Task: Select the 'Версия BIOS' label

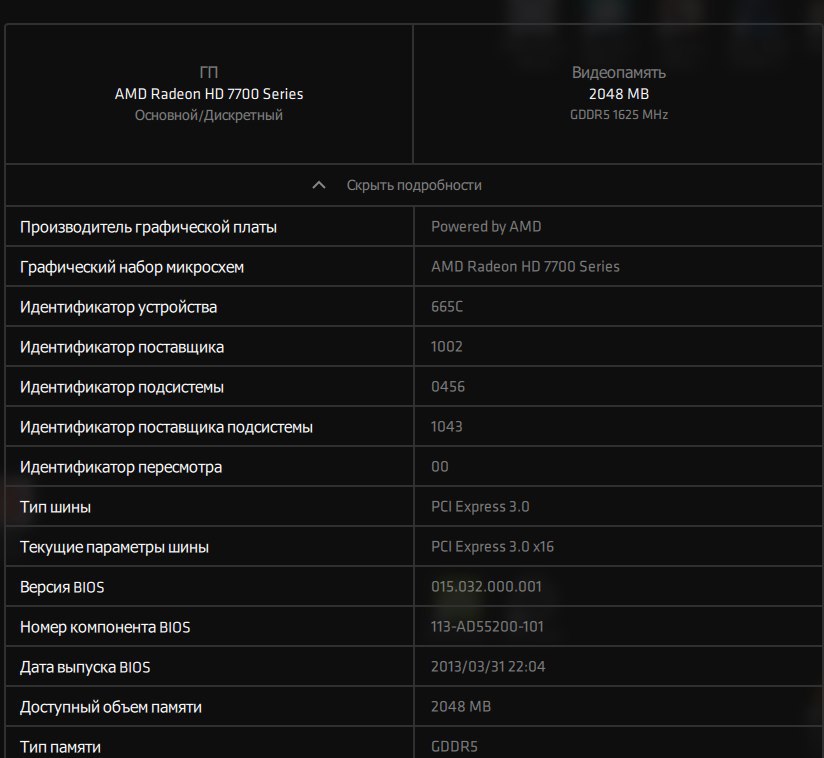Action: 62,587
